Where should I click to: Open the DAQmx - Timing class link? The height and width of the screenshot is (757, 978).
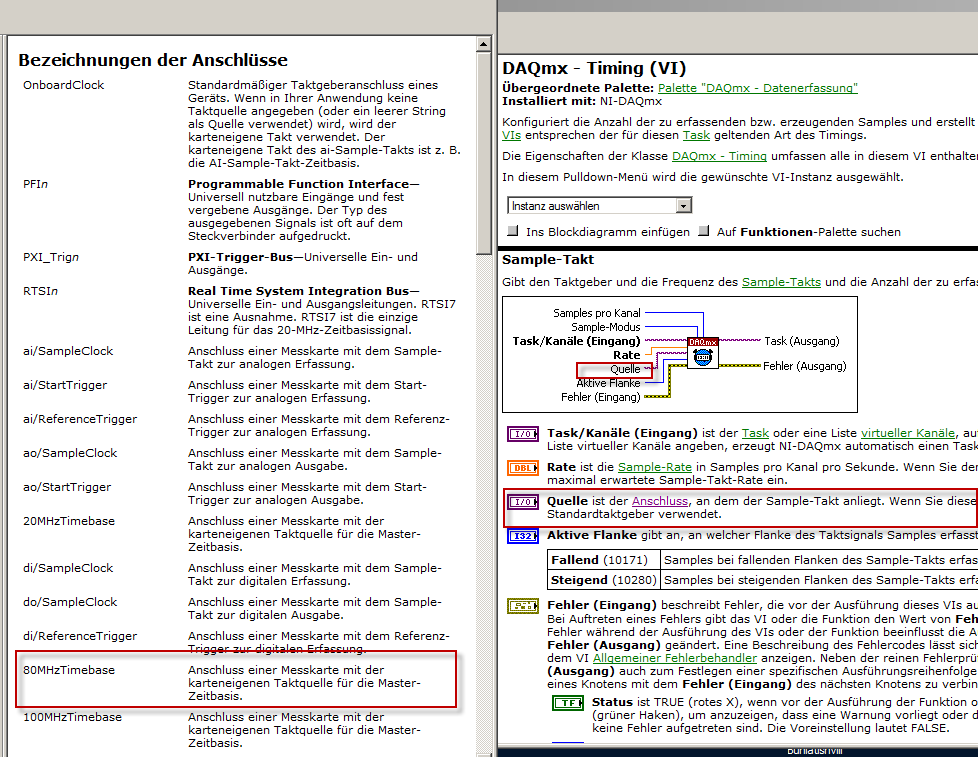(719, 156)
